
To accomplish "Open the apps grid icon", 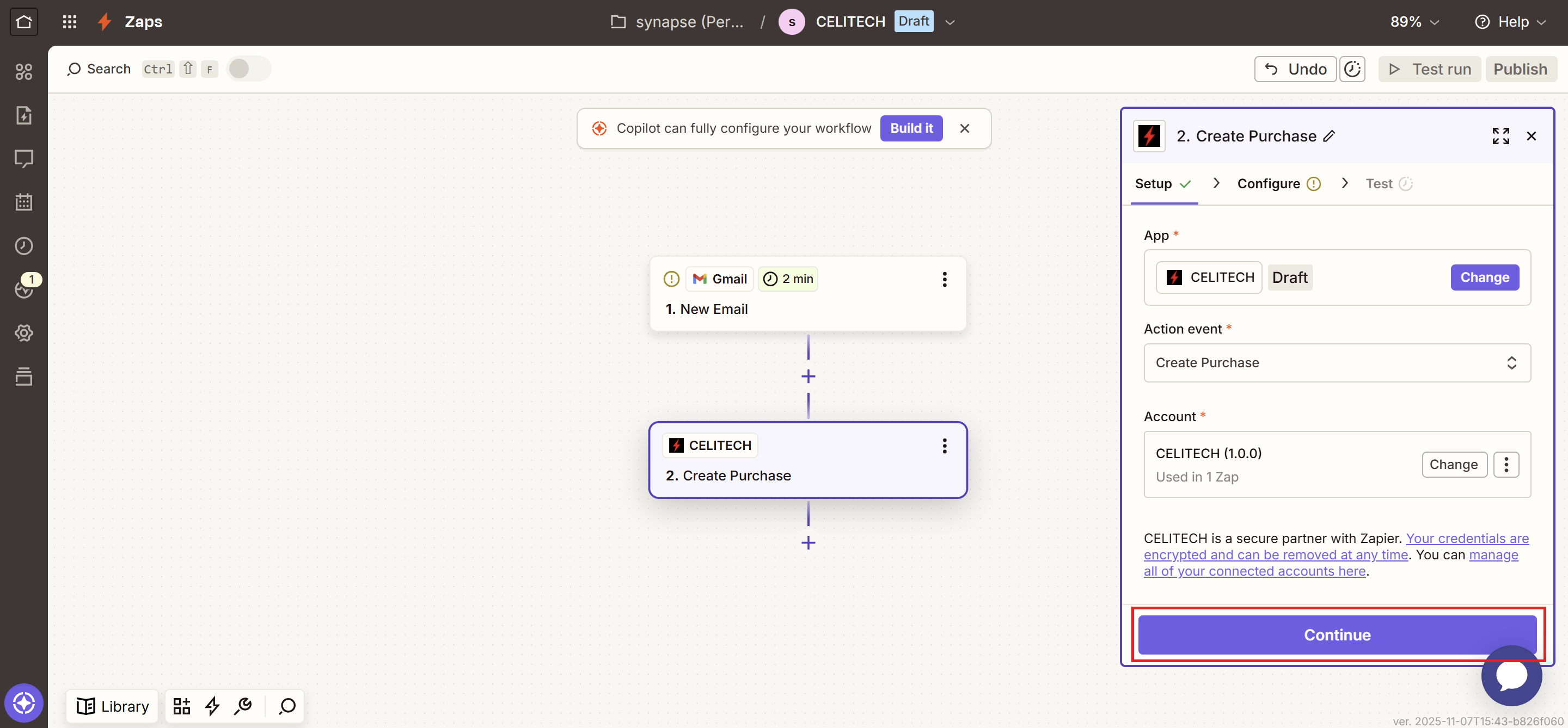I will [69, 22].
